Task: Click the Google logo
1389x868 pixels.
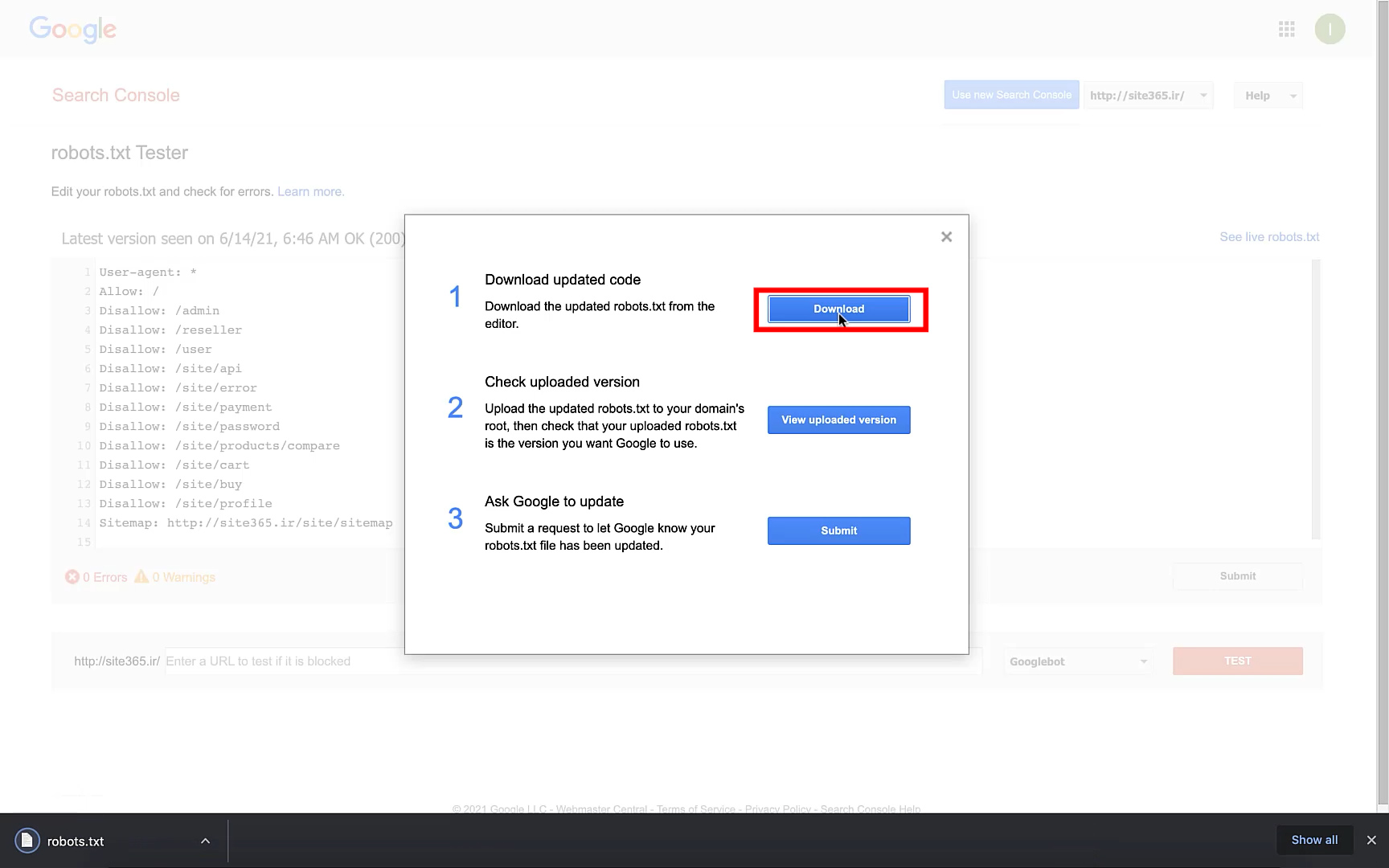Action: (72, 30)
